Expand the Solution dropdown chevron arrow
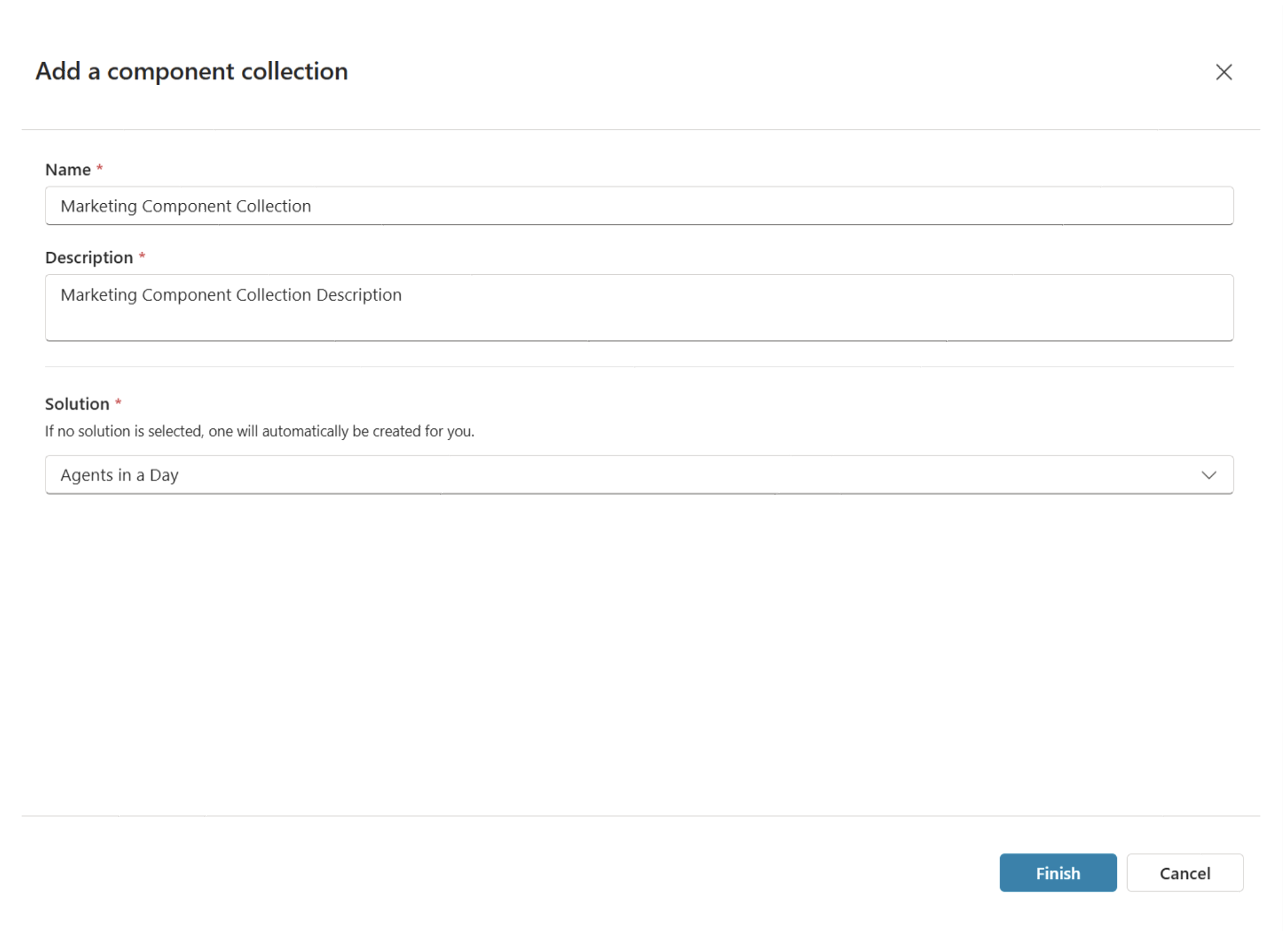The width and height of the screenshot is (1283, 931). tap(1208, 475)
